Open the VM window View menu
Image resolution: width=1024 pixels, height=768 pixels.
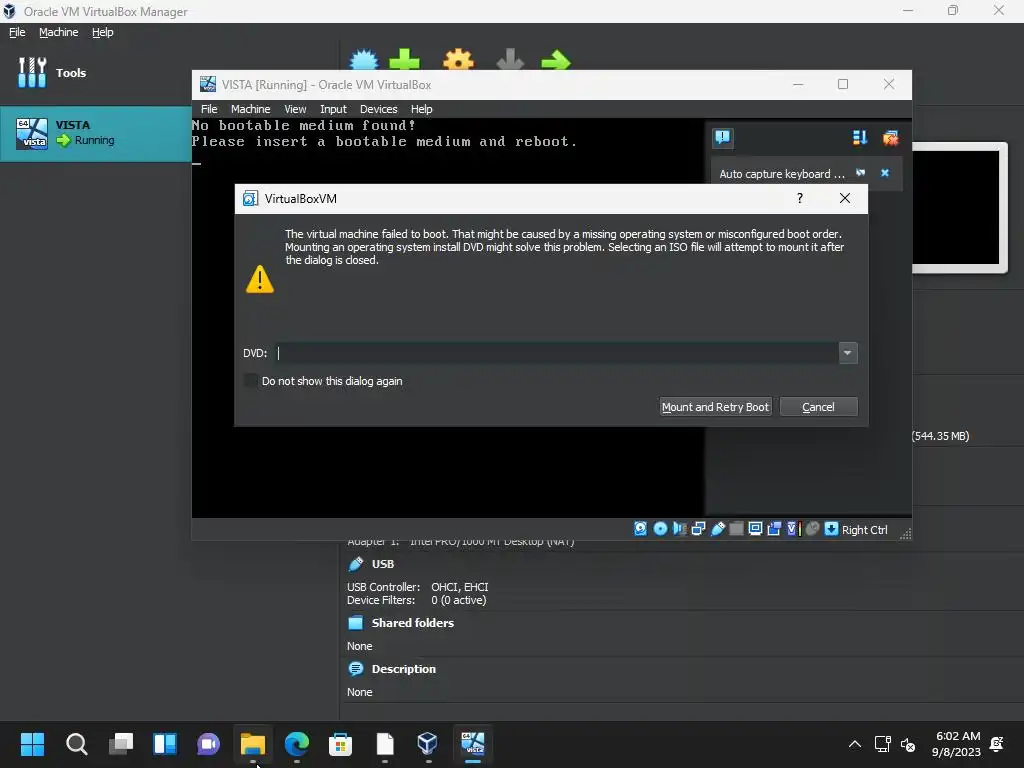(x=295, y=109)
